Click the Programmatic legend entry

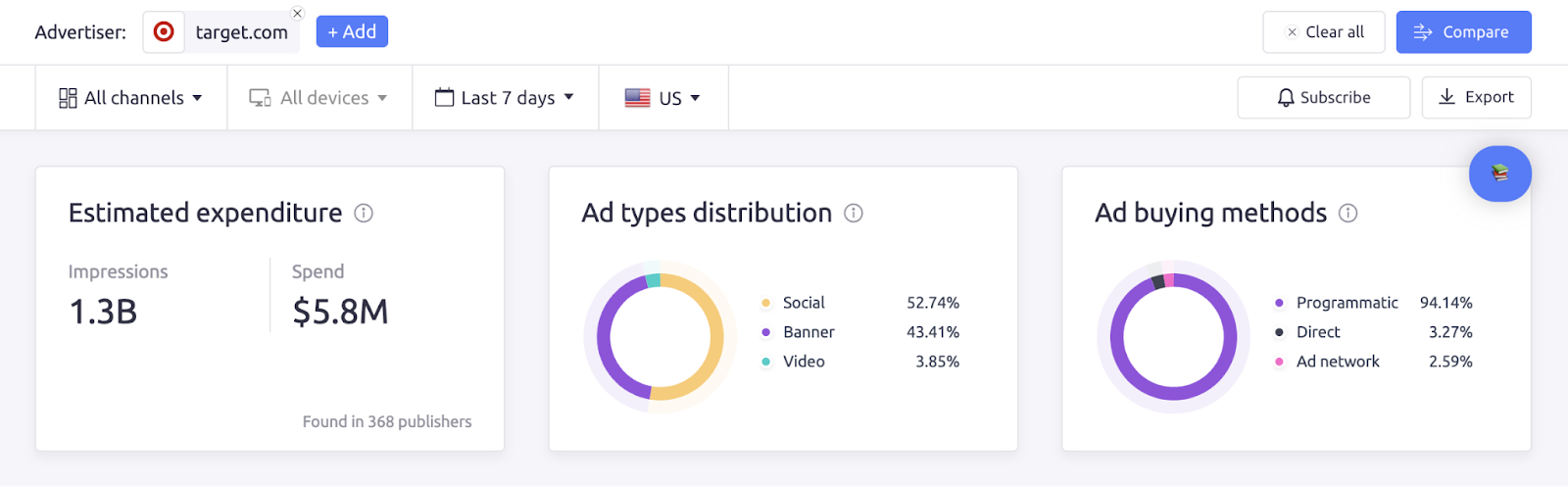[x=1347, y=303]
